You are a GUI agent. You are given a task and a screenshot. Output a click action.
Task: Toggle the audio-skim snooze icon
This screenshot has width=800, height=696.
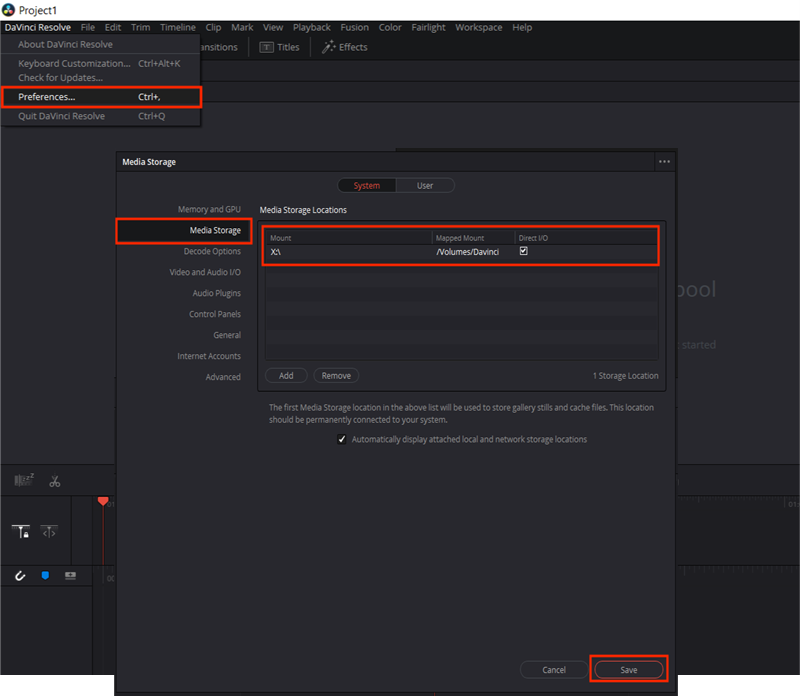pyautogui.click(x=24, y=480)
